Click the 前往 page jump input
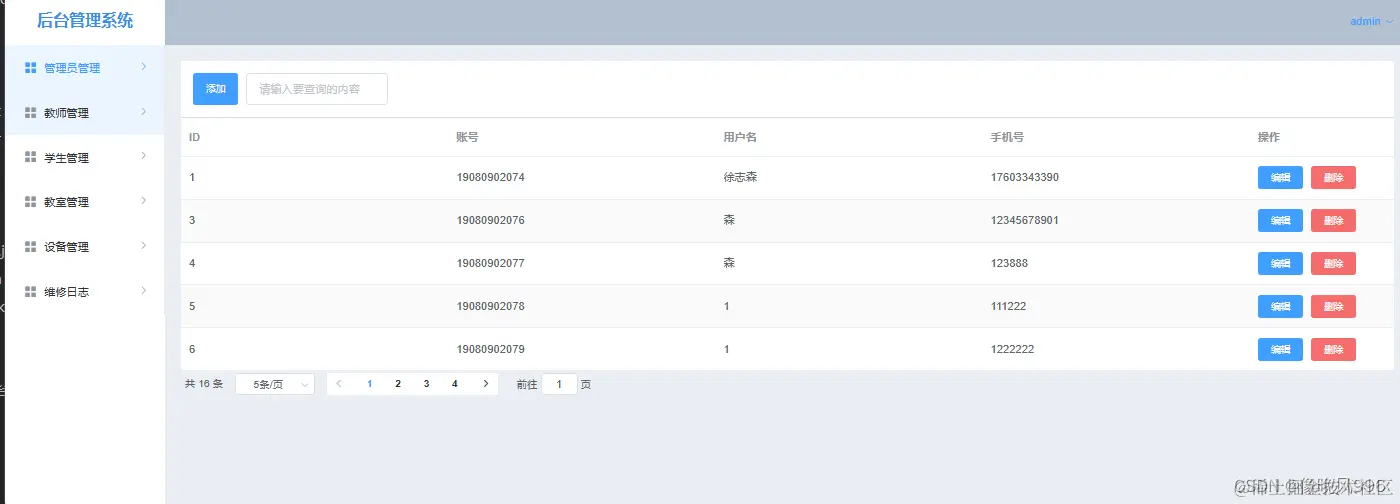 pos(559,384)
